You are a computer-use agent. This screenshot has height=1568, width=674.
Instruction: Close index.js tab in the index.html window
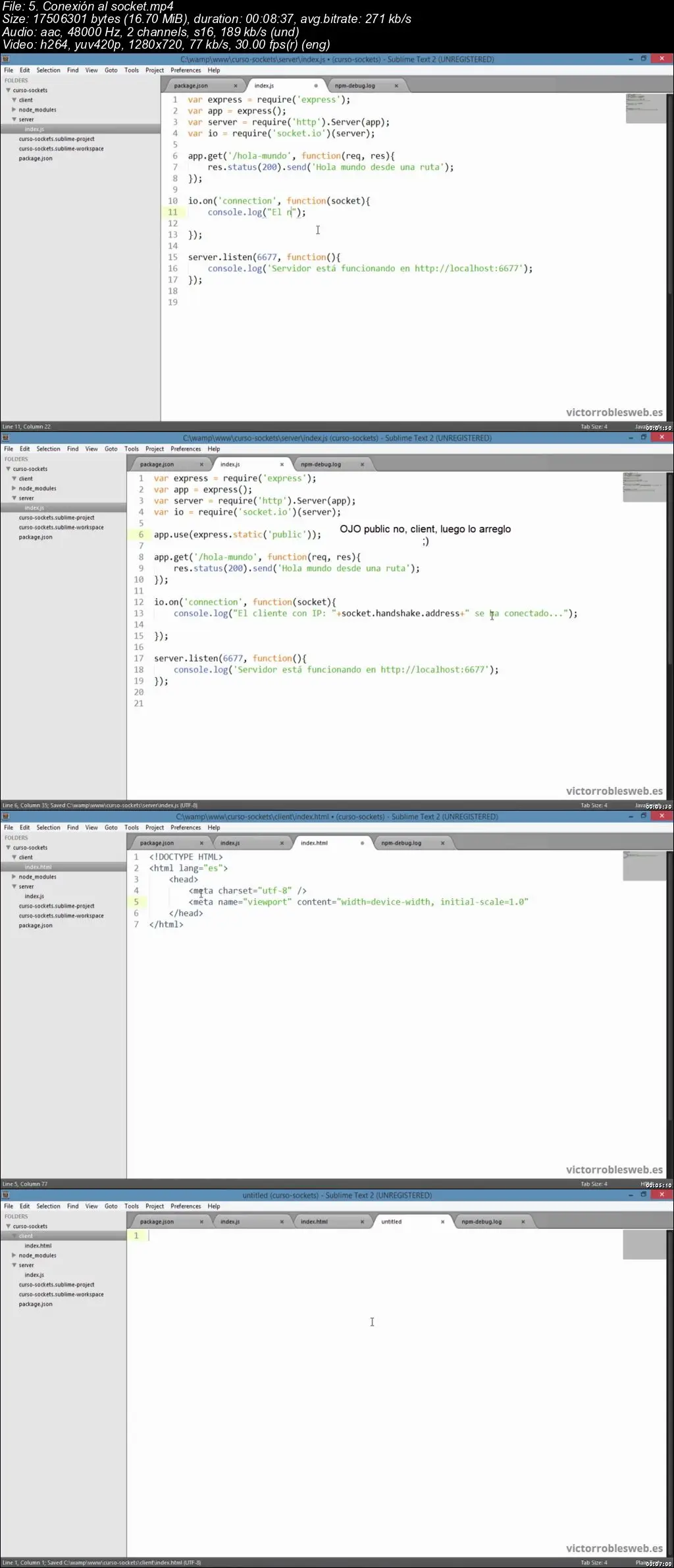pyautogui.click(x=282, y=843)
